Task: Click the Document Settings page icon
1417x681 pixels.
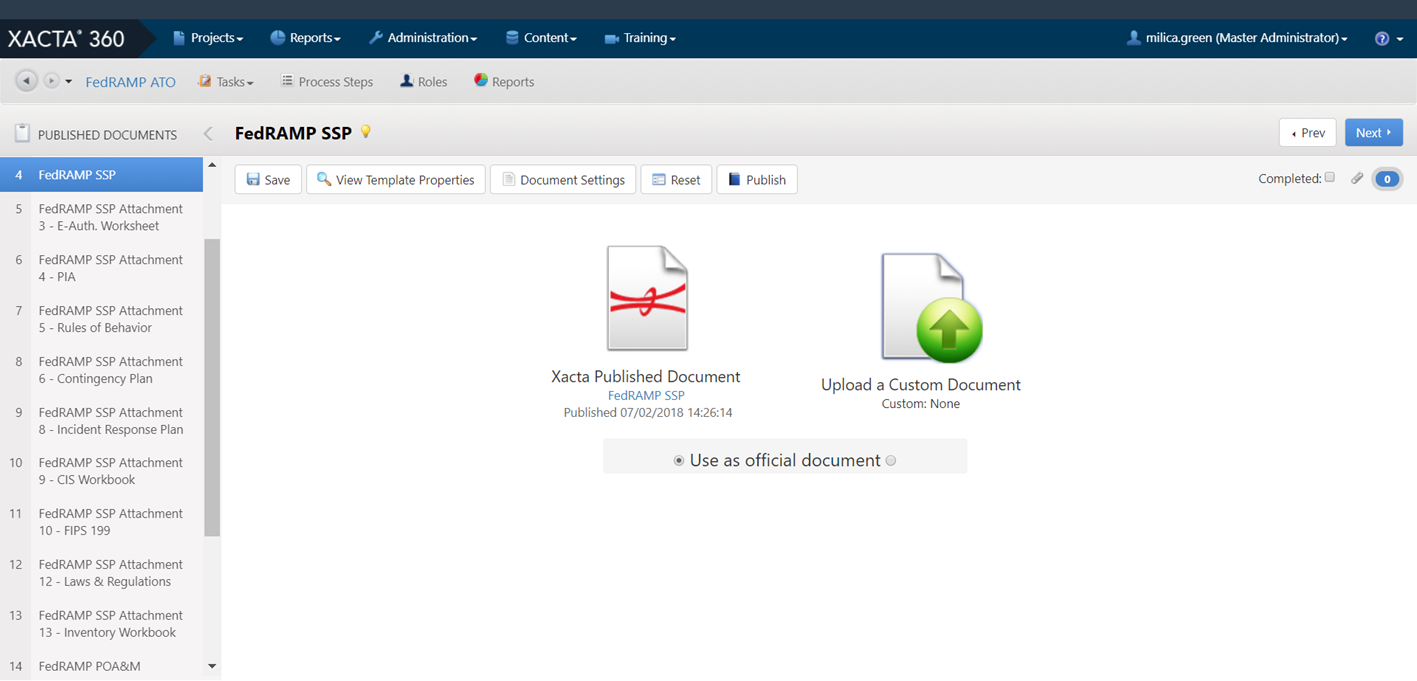Action: pos(508,180)
